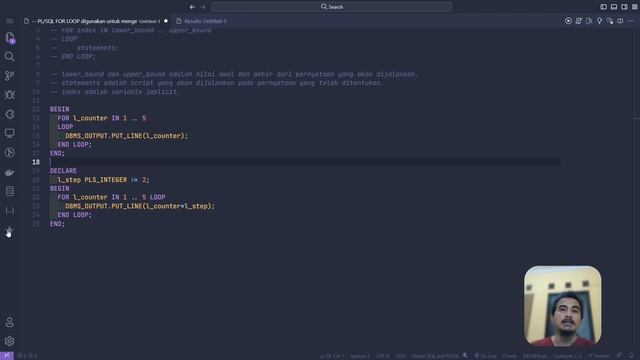Click the remote window indicator in status bar
This screenshot has width=640, height=360.
(x=7, y=356)
